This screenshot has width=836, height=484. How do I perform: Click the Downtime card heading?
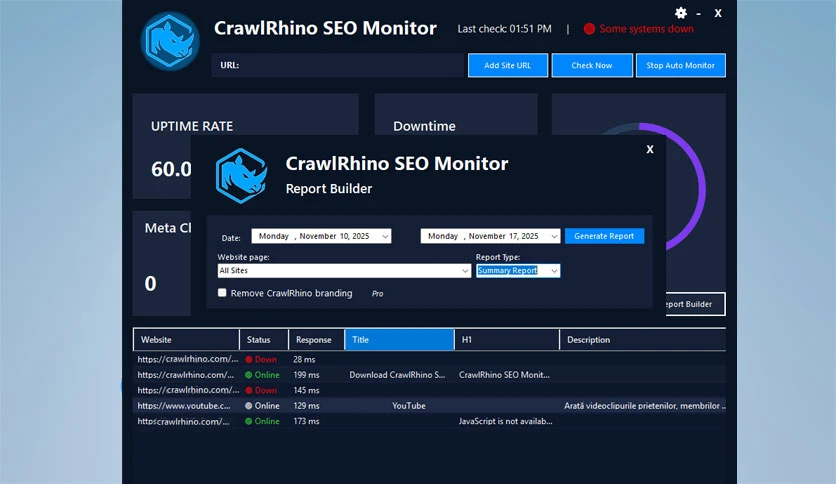pyautogui.click(x=424, y=126)
